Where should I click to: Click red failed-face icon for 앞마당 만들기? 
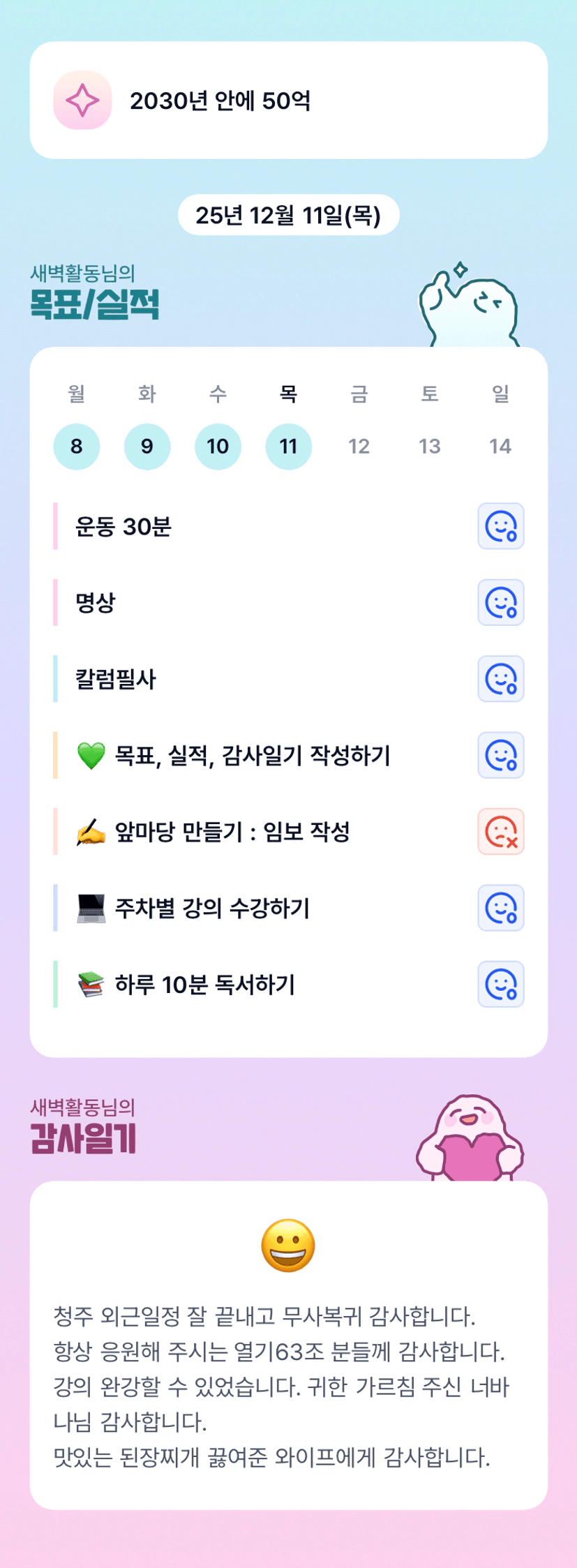click(x=500, y=832)
